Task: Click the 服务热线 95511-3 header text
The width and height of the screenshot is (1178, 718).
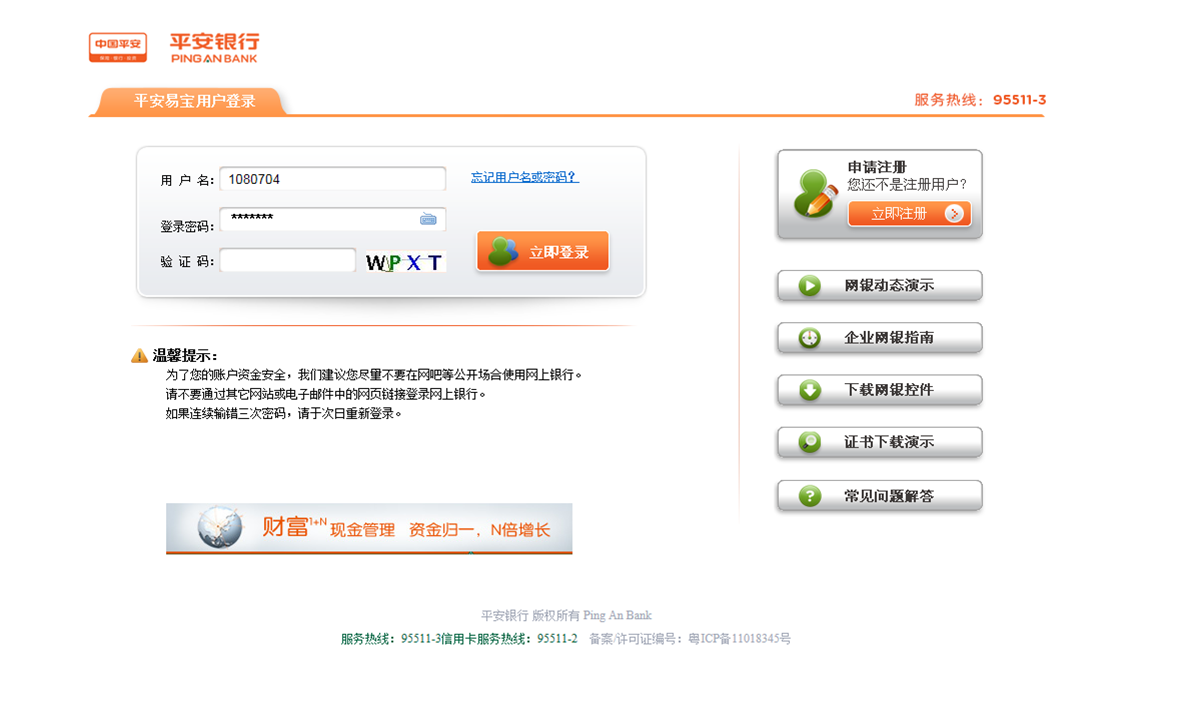Action: (x=980, y=100)
